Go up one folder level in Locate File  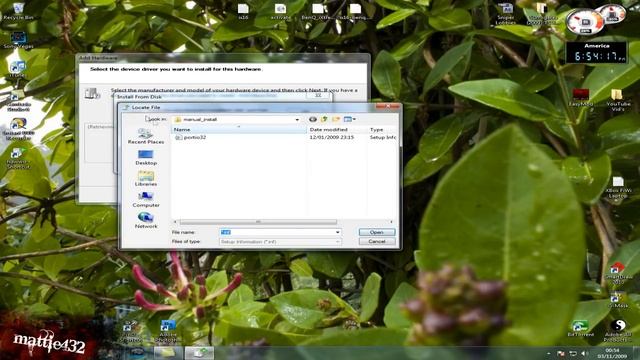[324, 119]
